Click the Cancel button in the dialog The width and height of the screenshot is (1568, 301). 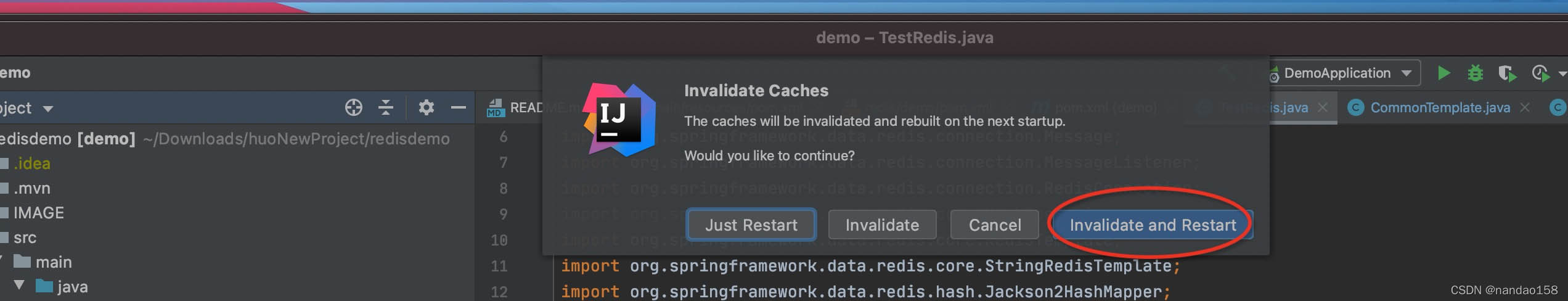[x=995, y=225]
